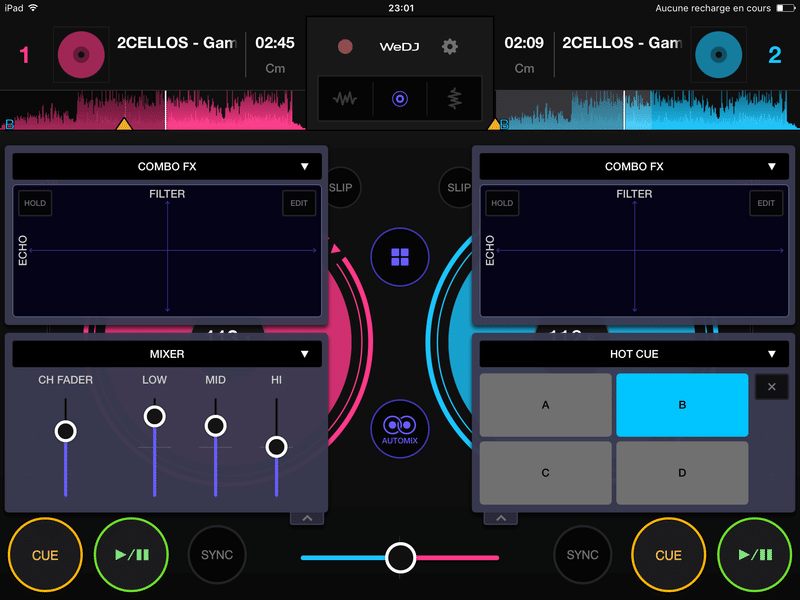Image resolution: width=800 pixels, height=600 pixels.
Task: Hit the CUE button on deck 2
Action: (x=668, y=555)
